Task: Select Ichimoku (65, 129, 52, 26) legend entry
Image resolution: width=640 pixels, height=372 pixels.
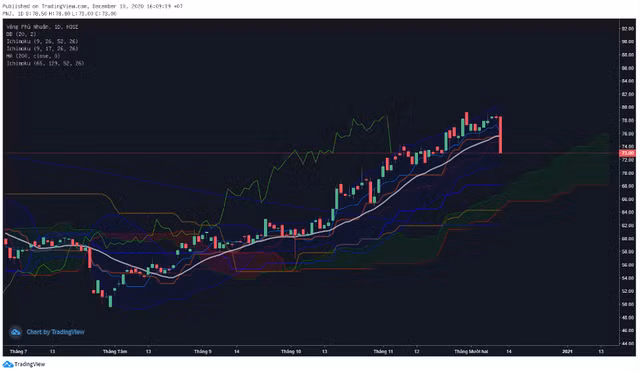Action: pyautogui.click(x=45, y=63)
